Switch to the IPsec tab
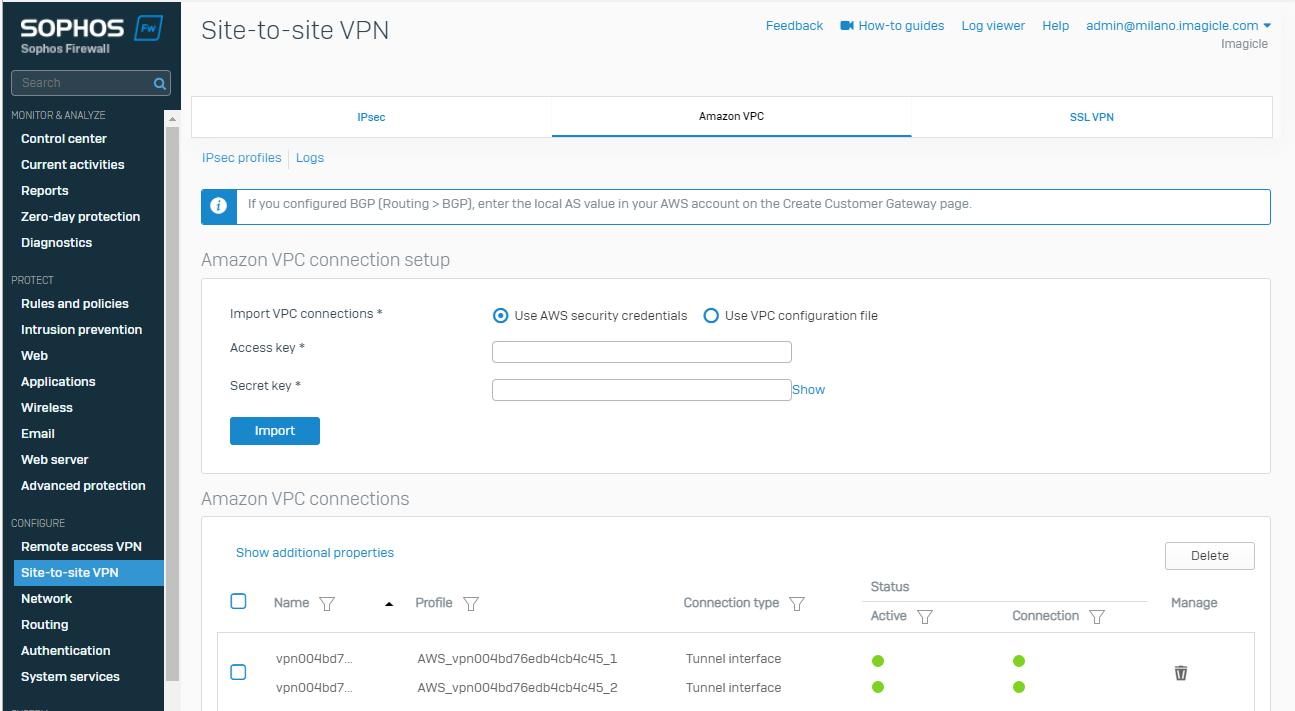The width and height of the screenshot is (1295, 711). tap(371, 117)
